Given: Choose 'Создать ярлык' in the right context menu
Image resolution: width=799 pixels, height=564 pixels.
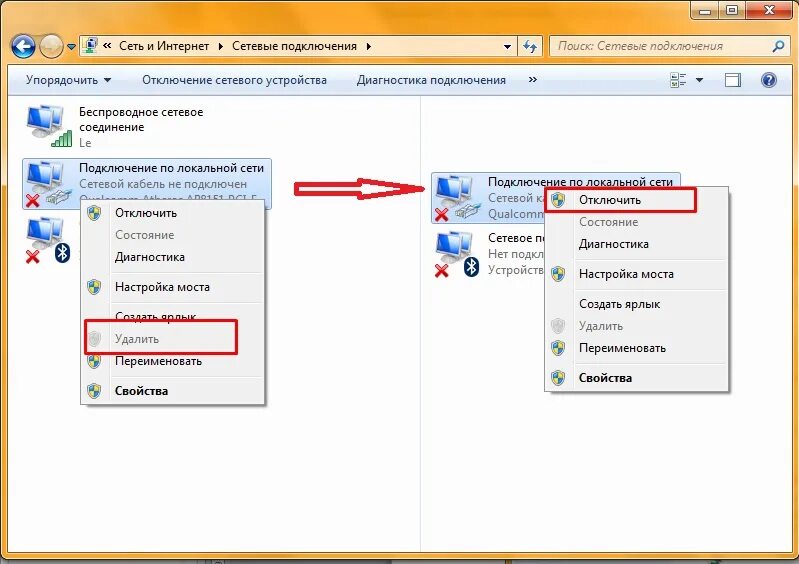Looking at the screenshot, I should (x=636, y=304).
